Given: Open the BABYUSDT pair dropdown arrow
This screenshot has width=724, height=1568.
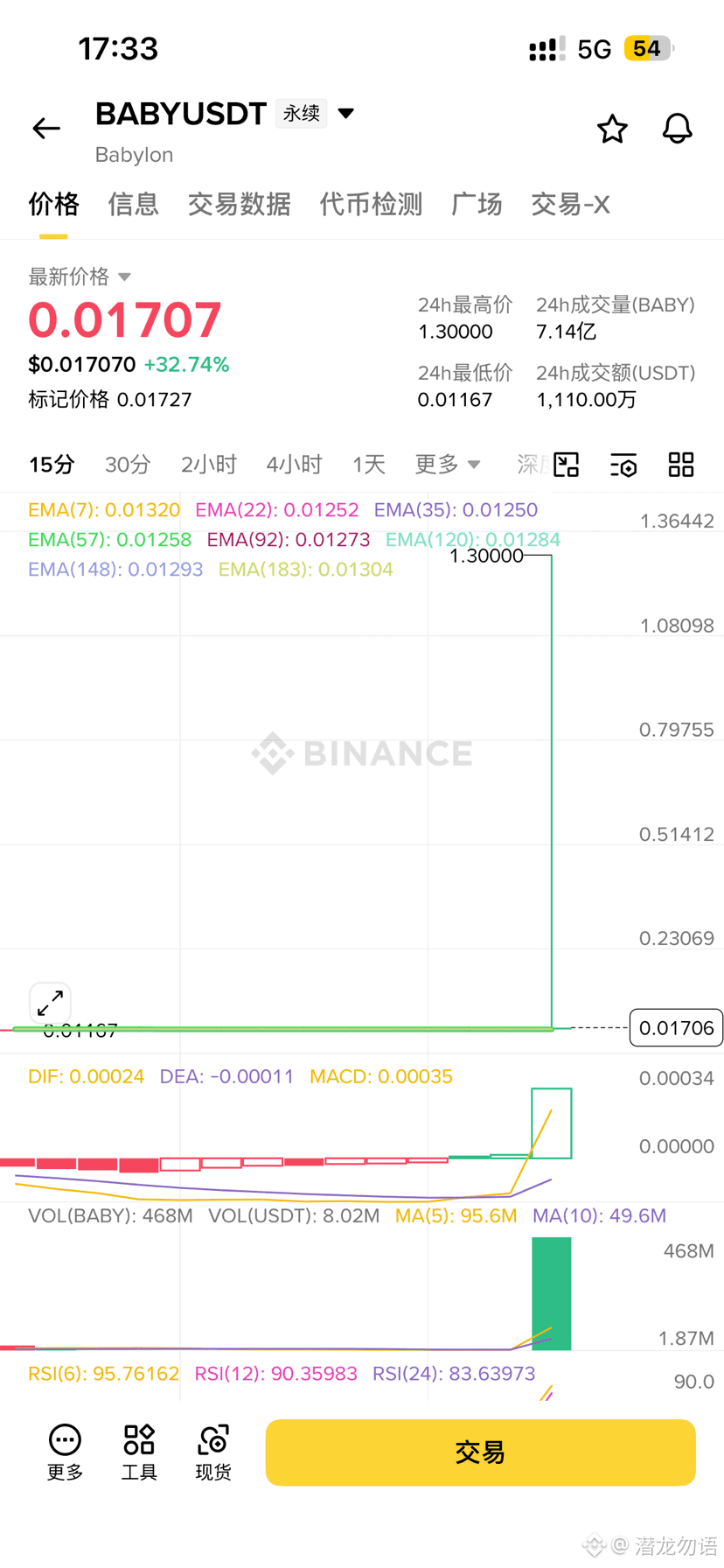Looking at the screenshot, I should (346, 113).
